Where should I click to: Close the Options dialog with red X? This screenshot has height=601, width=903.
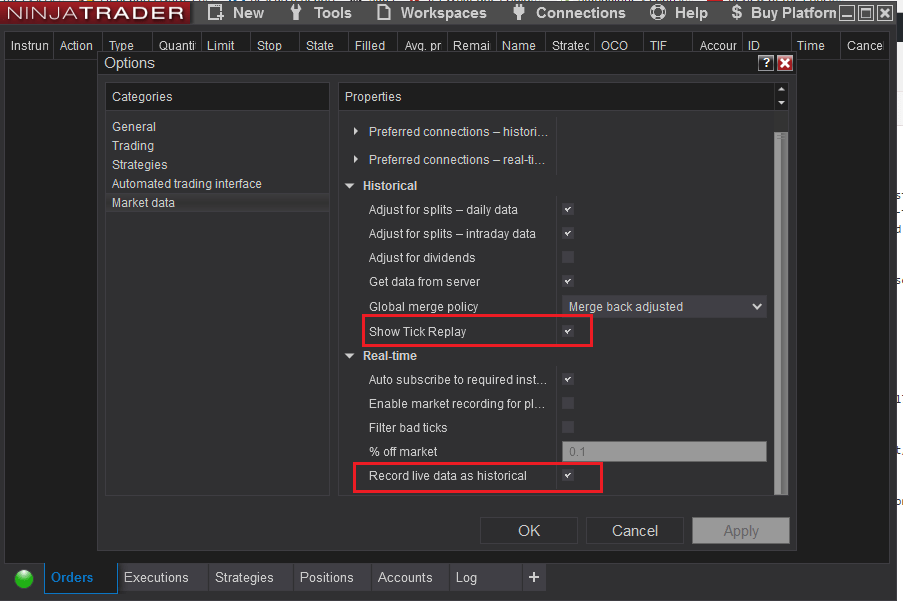pos(784,63)
